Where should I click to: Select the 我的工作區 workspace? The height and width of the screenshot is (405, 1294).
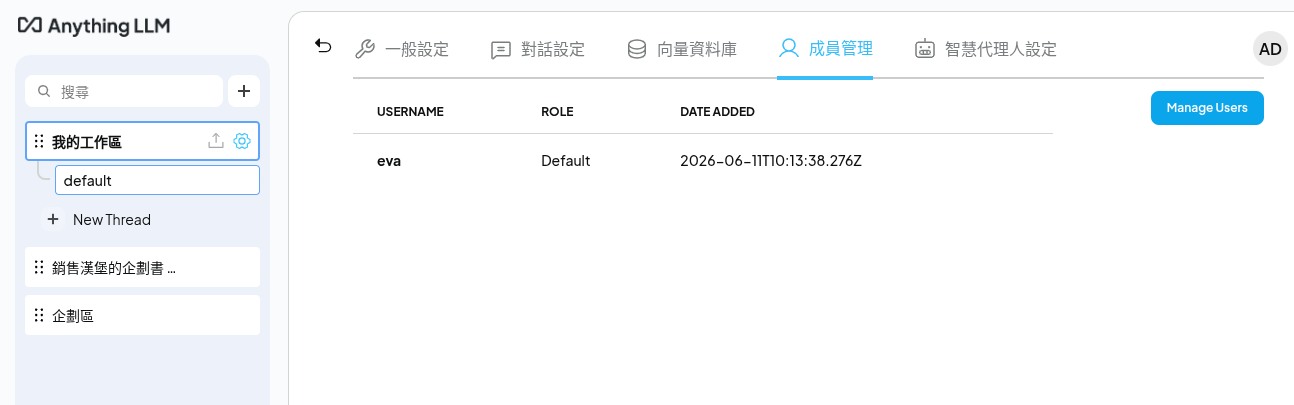pos(142,142)
